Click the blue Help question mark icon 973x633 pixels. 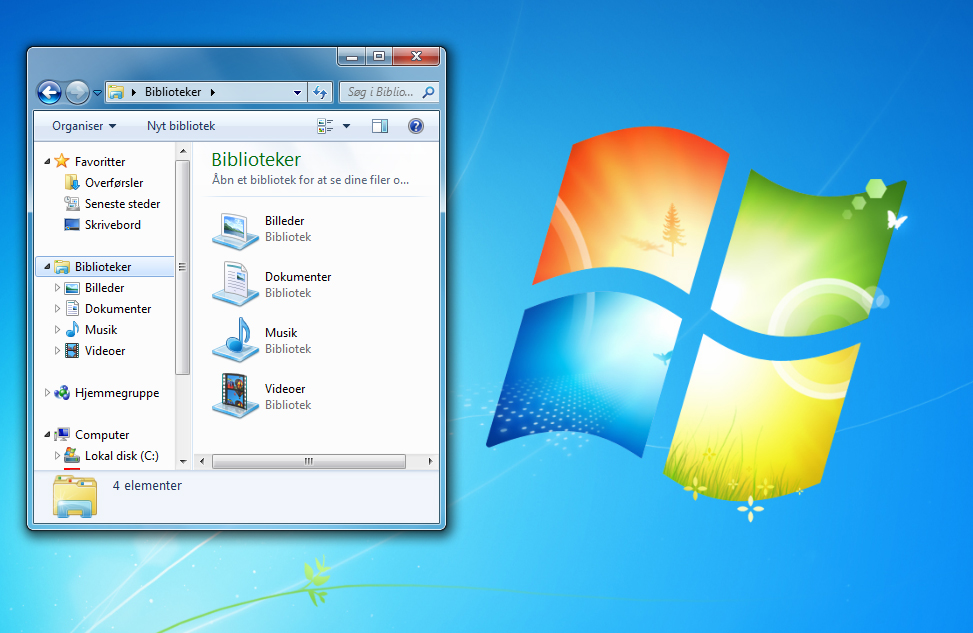(x=416, y=126)
